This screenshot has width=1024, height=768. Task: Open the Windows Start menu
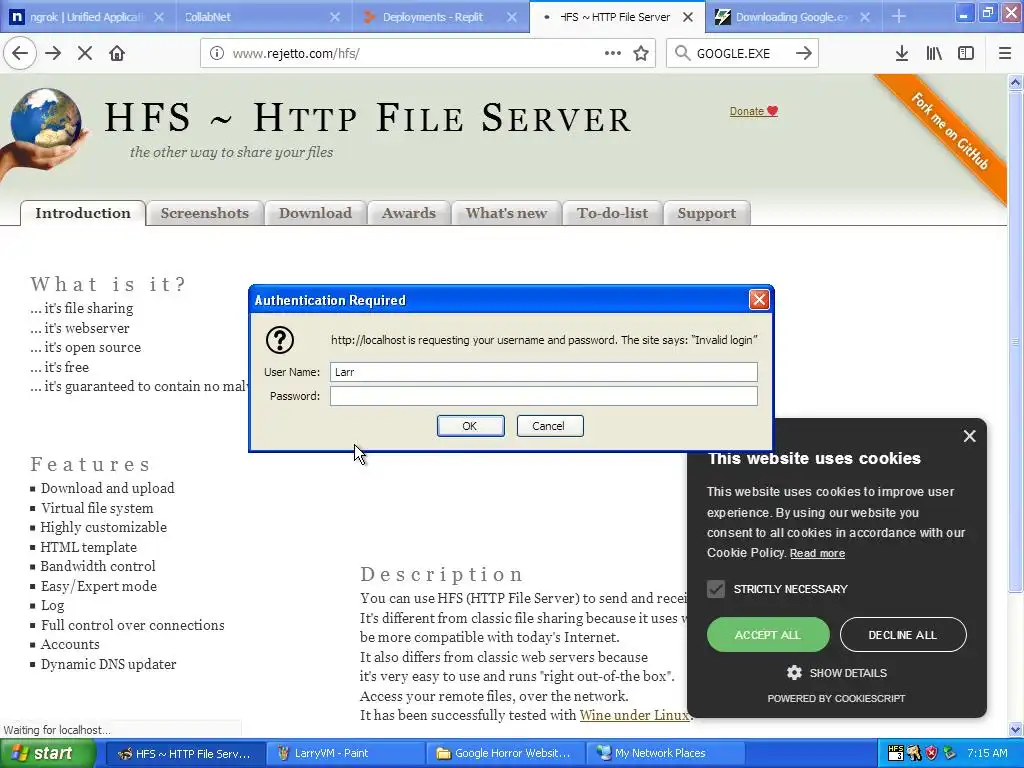point(48,753)
